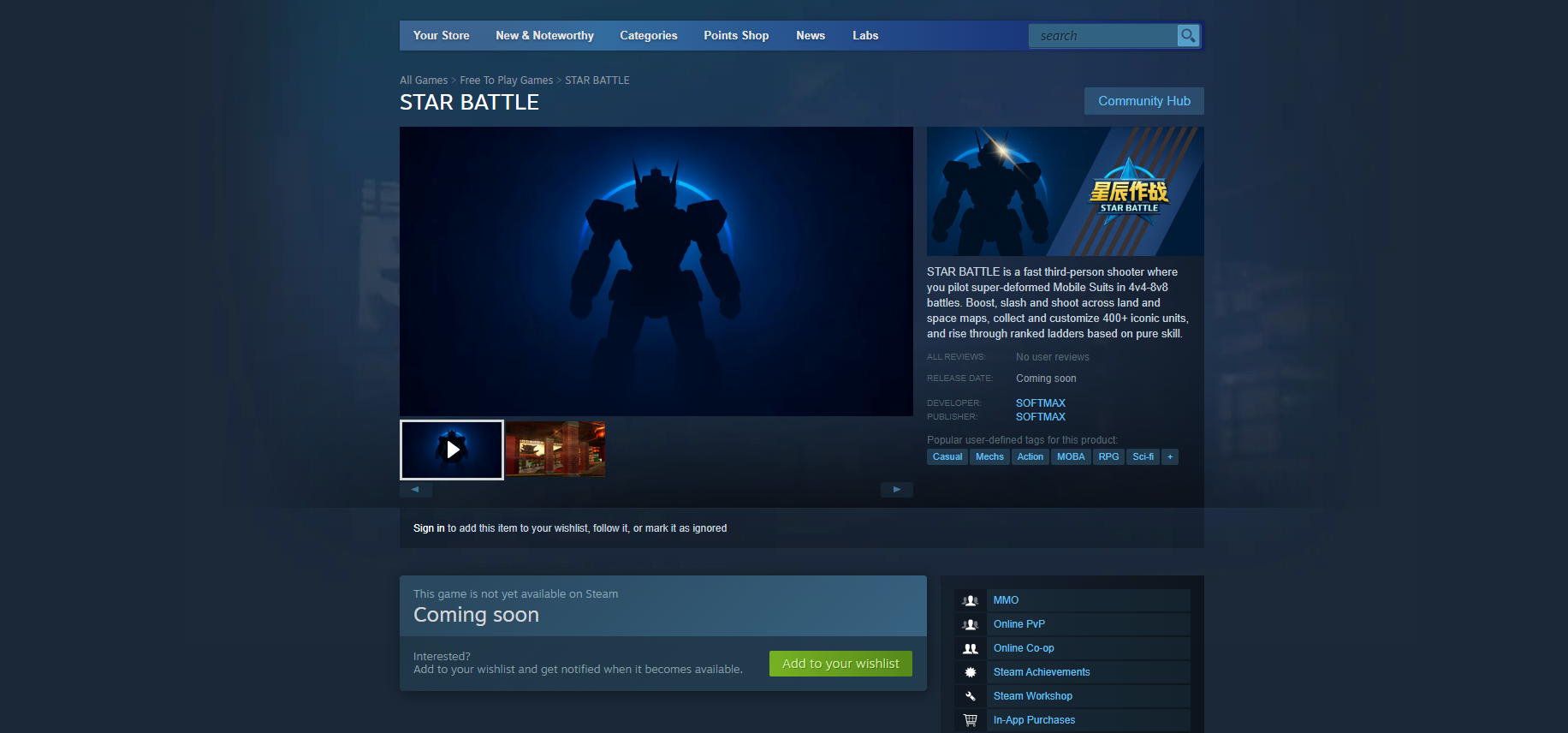Select the RPG tag
Image resolution: width=1568 pixels, height=733 pixels.
[1108, 456]
